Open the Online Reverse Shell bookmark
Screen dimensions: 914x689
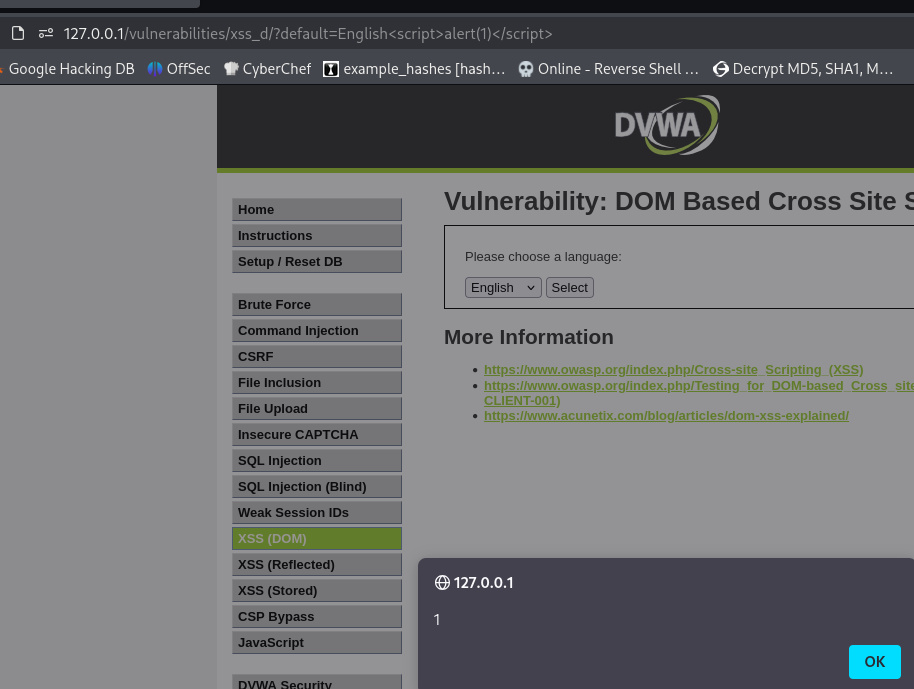click(x=608, y=69)
